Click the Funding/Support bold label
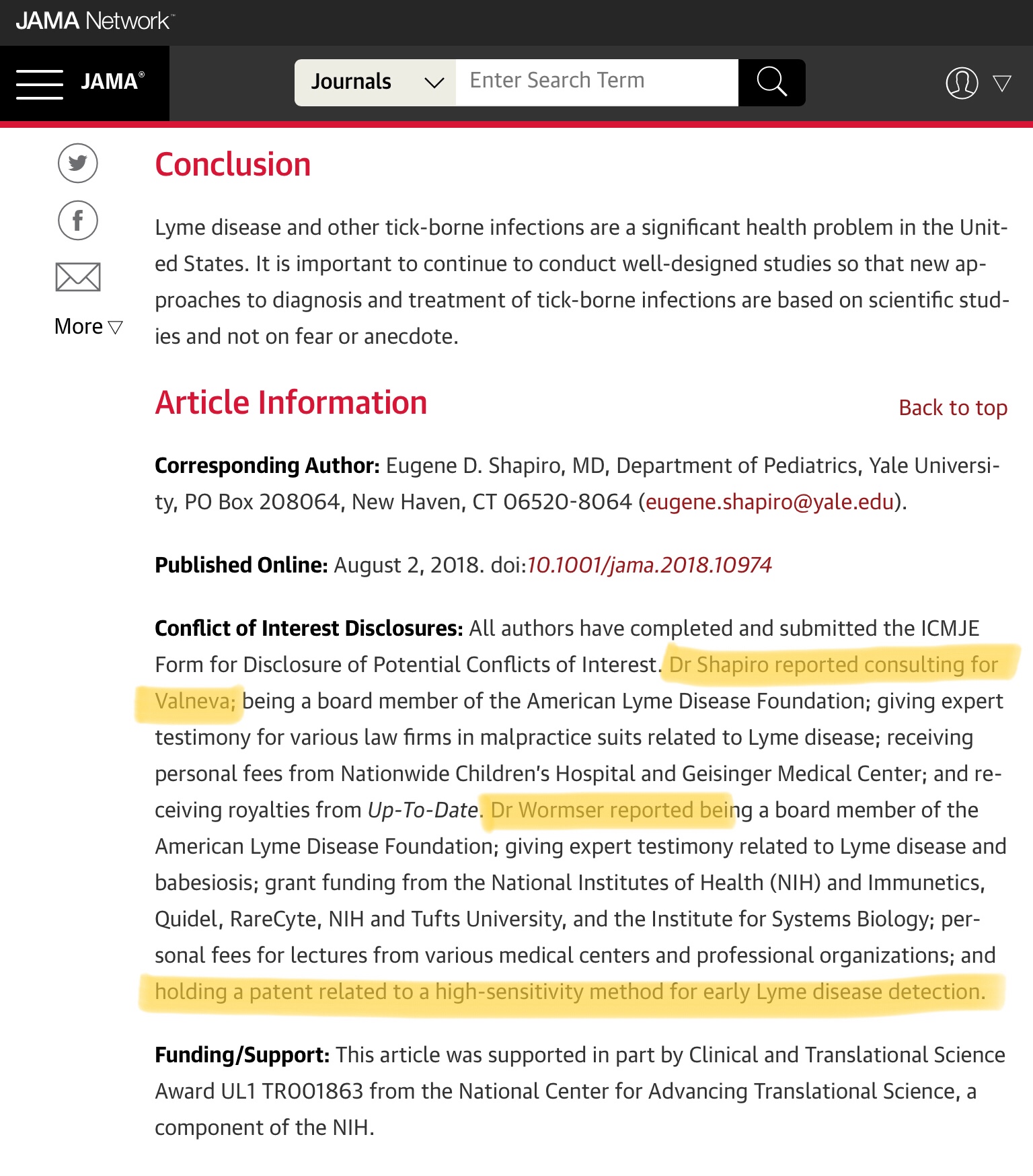Viewport: 1033px width, 1176px height. coord(241,1055)
